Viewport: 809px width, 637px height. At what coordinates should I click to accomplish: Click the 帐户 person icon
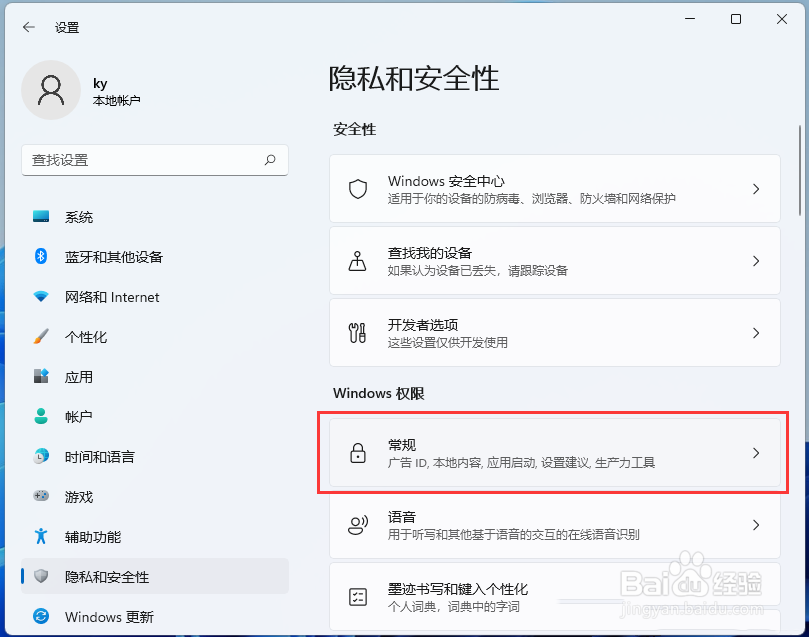tap(41, 416)
